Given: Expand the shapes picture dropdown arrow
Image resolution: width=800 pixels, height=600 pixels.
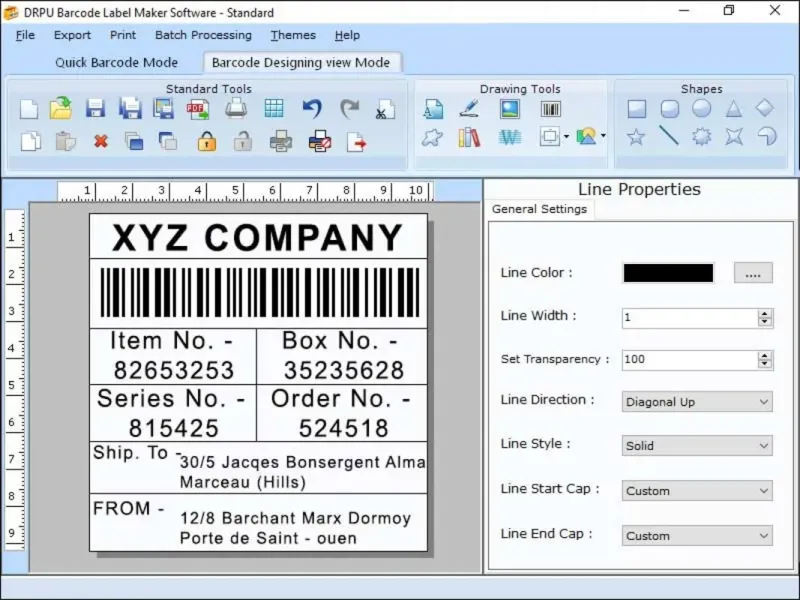Looking at the screenshot, I should click(603, 136).
